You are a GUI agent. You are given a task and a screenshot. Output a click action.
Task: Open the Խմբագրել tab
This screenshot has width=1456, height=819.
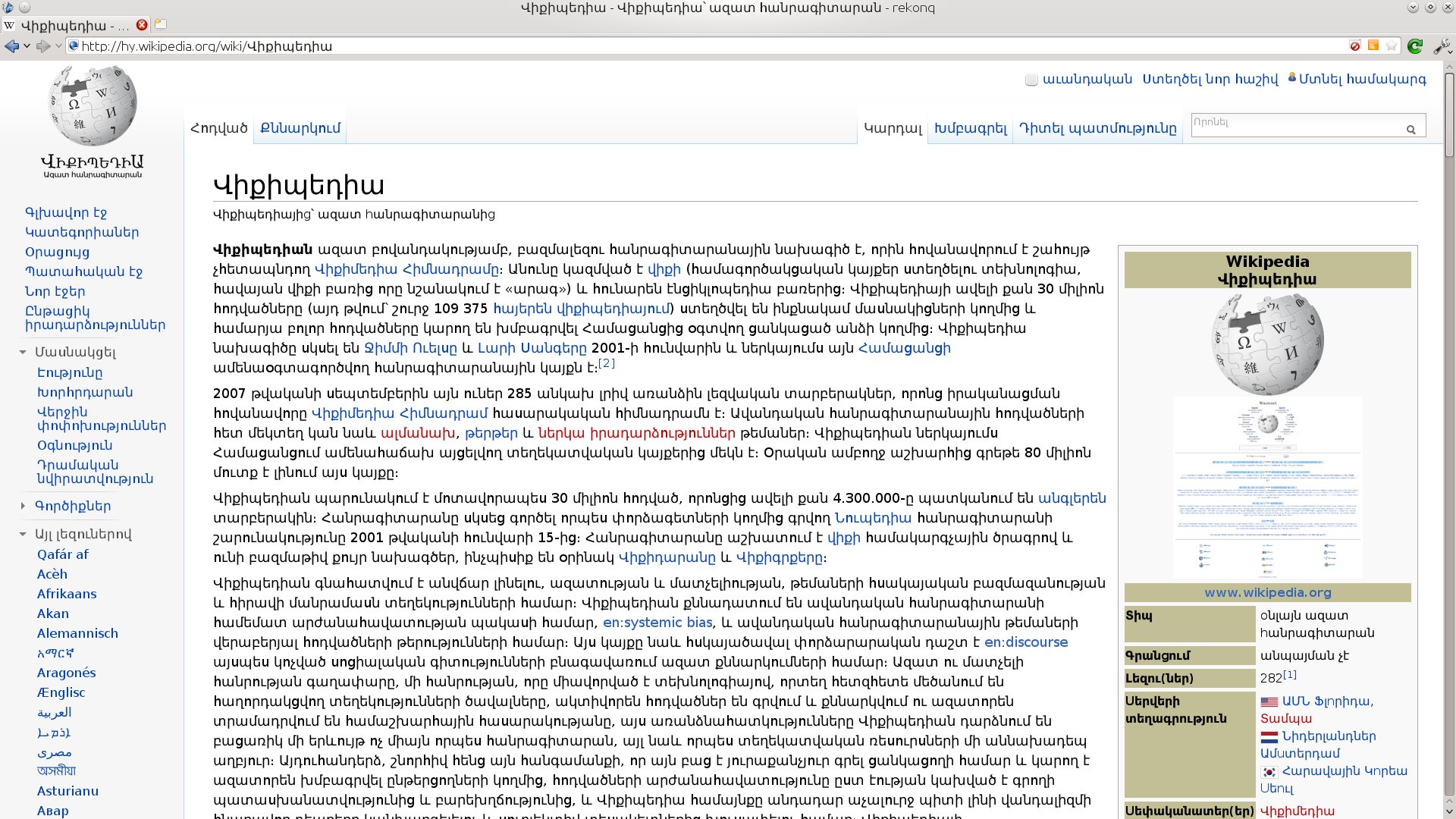[x=971, y=129]
